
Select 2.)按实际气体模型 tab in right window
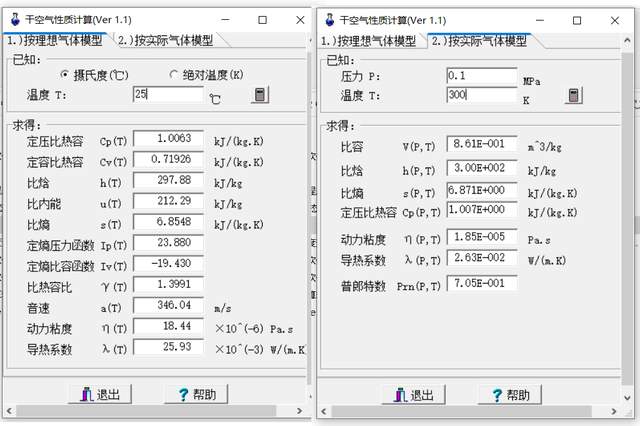click(480, 41)
